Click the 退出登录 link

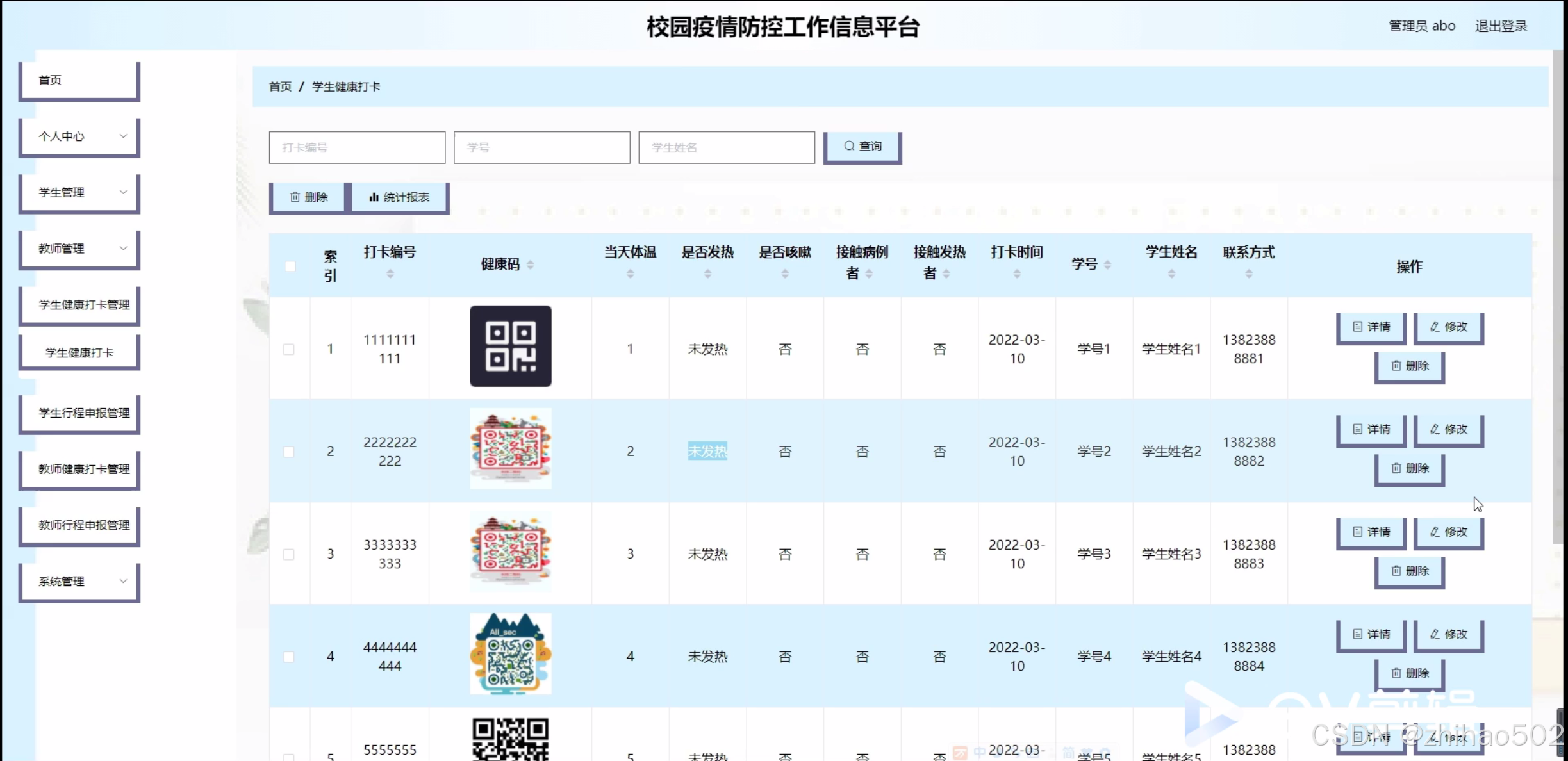(1501, 26)
